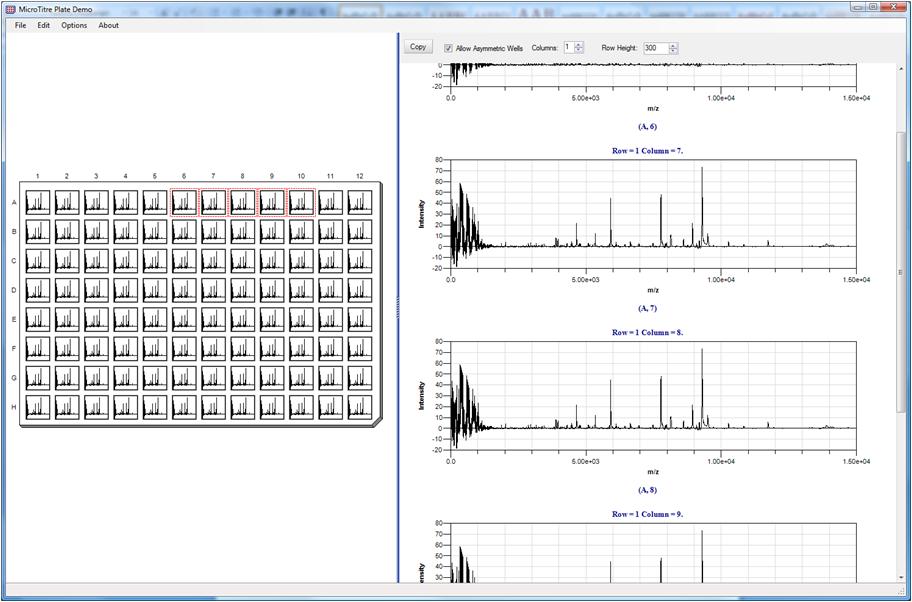Image resolution: width=912 pixels, height=602 pixels.
Task: Click the MicroTitre Plate Demo app icon
Action: 10,9
